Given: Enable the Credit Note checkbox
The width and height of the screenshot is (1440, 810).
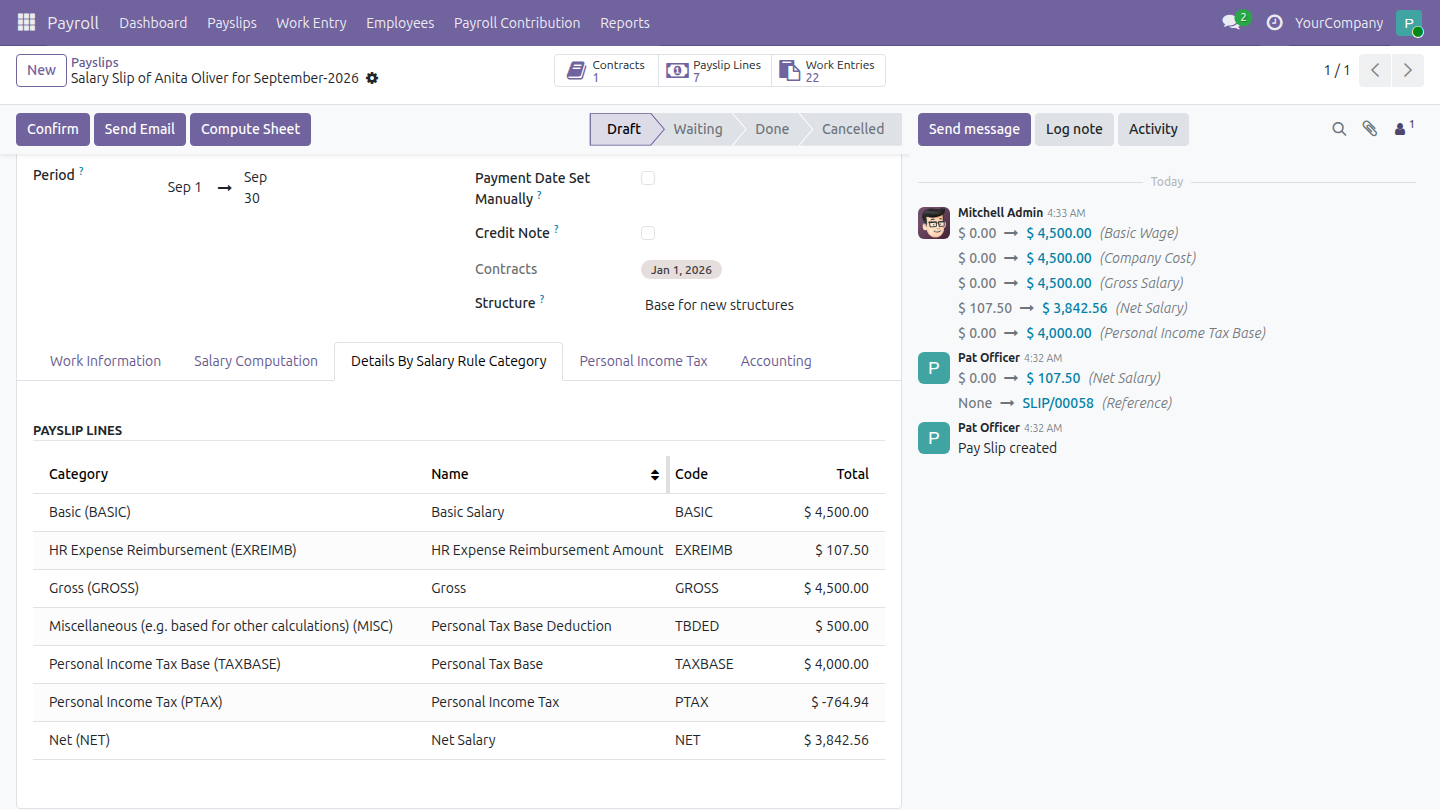Looking at the screenshot, I should 648,233.
